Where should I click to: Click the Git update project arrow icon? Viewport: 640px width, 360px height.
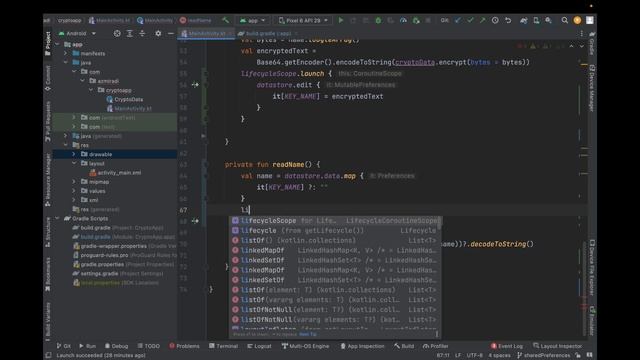[458, 20]
